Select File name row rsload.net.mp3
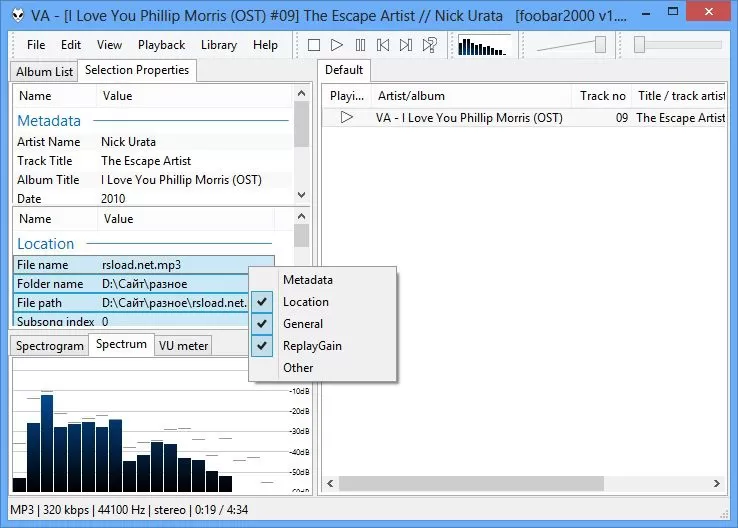Screen dimensions: 738x528 click(144, 265)
